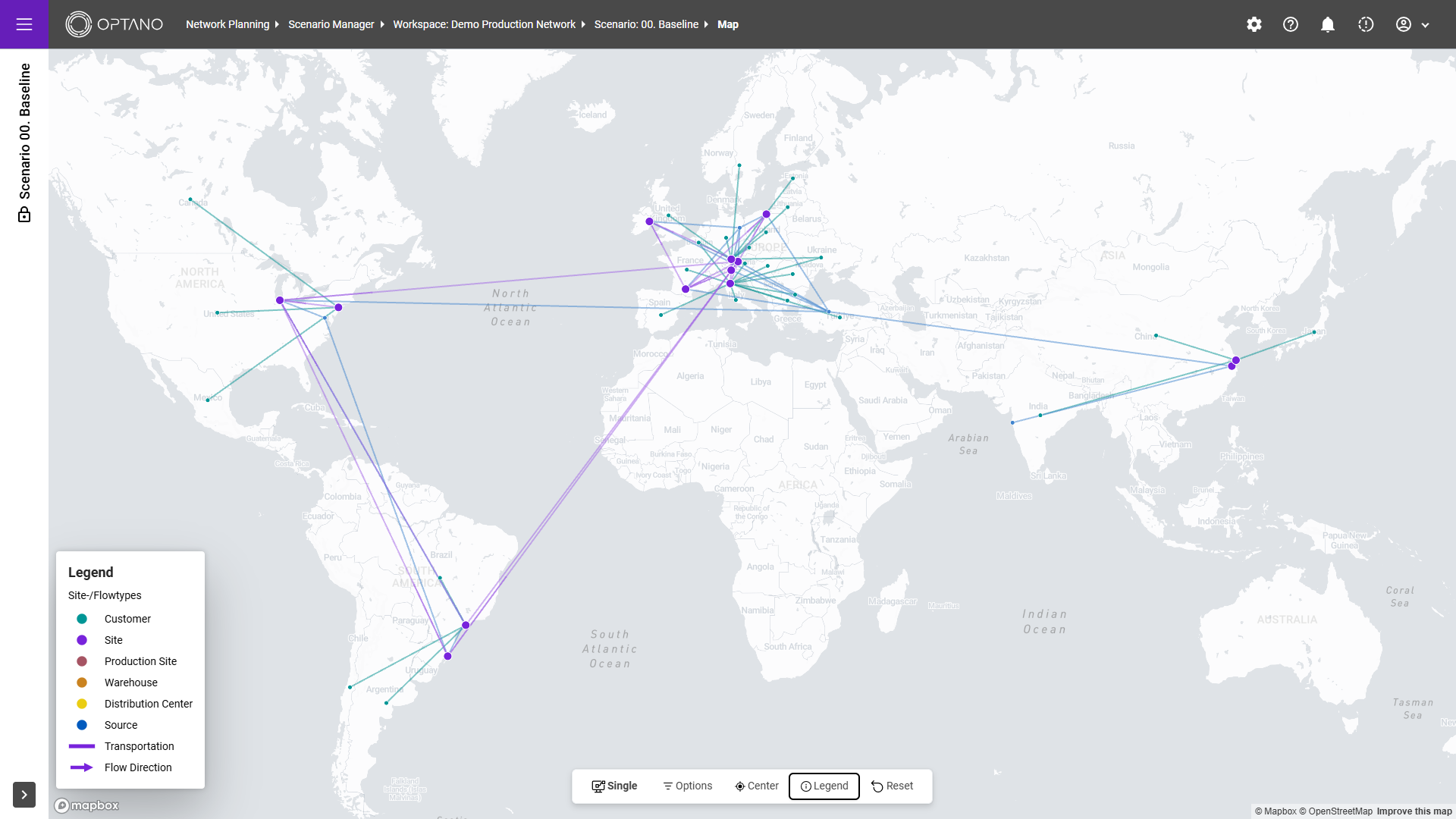Open the settings gear icon
1456x819 pixels.
click(1254, 24)
